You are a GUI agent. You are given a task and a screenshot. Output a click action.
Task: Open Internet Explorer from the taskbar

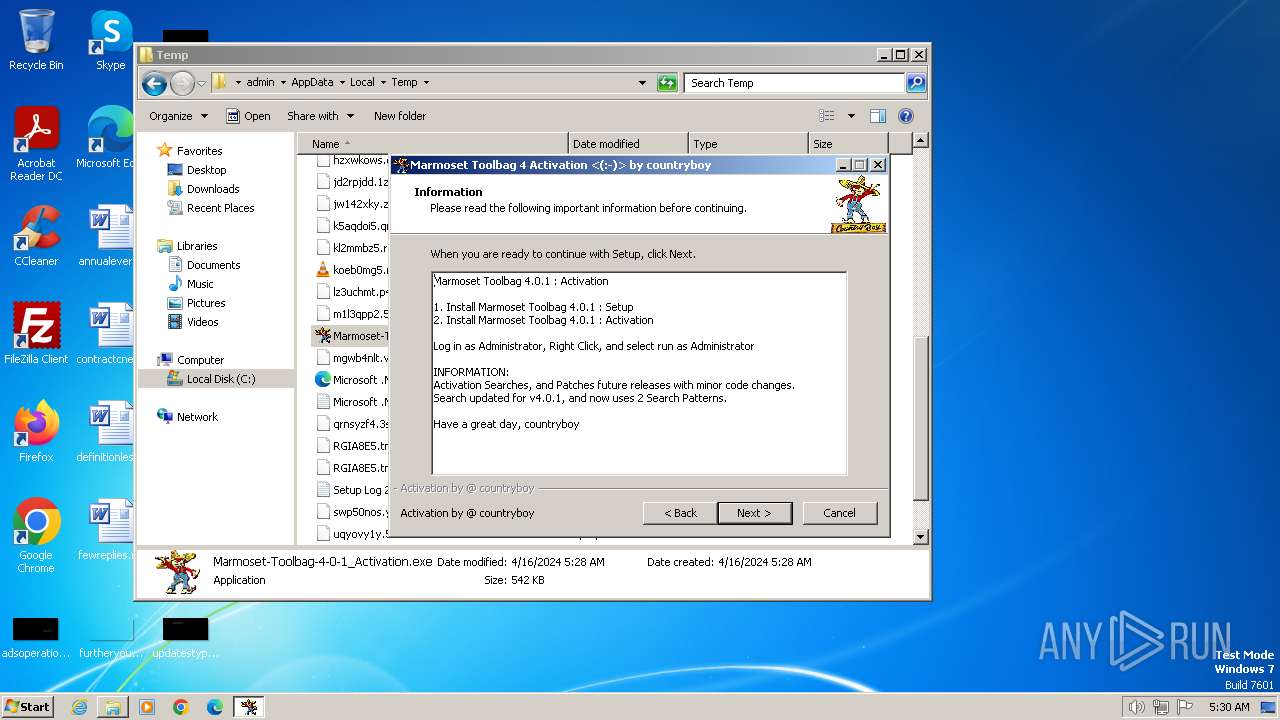[79, 707]
